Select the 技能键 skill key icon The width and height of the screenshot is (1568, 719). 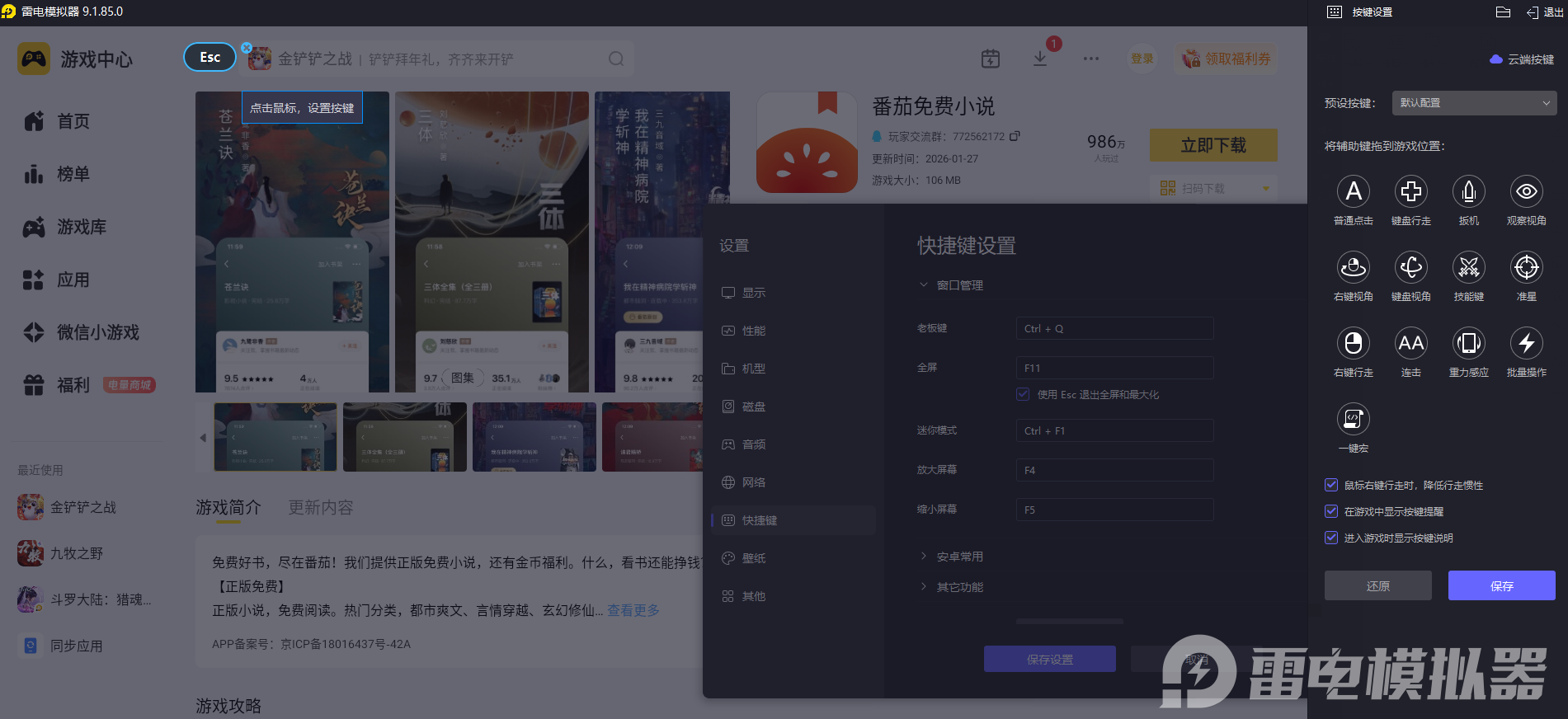point(1468,268)
